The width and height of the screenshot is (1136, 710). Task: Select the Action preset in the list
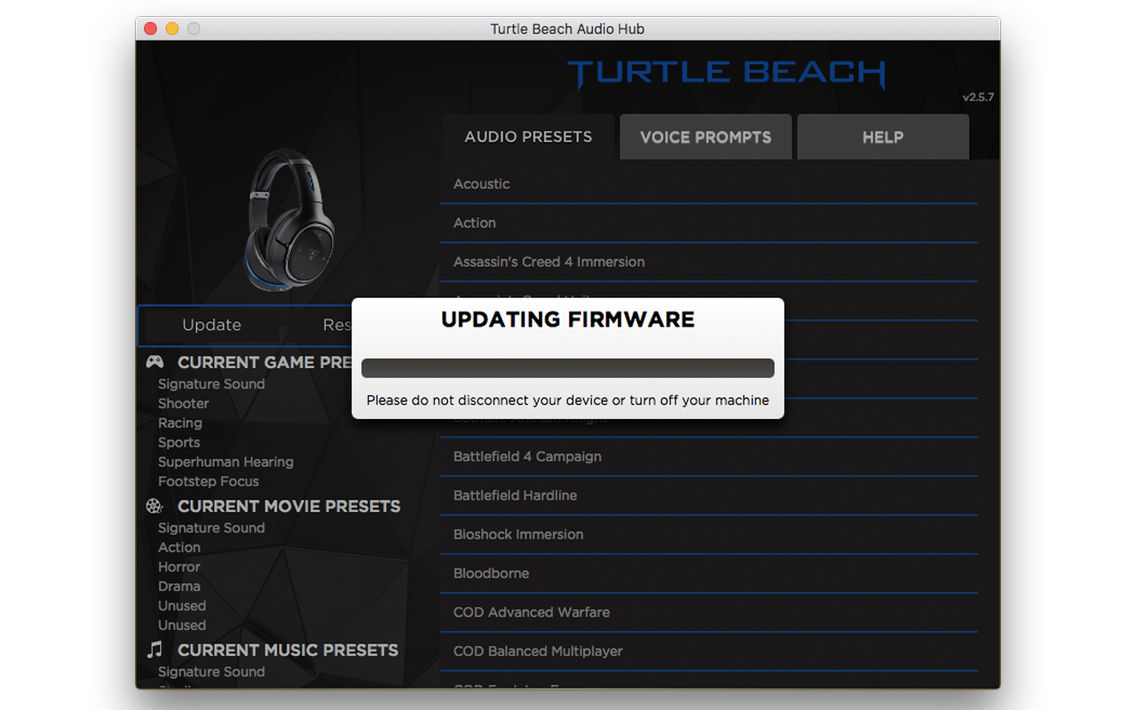[x=709, y=223]
